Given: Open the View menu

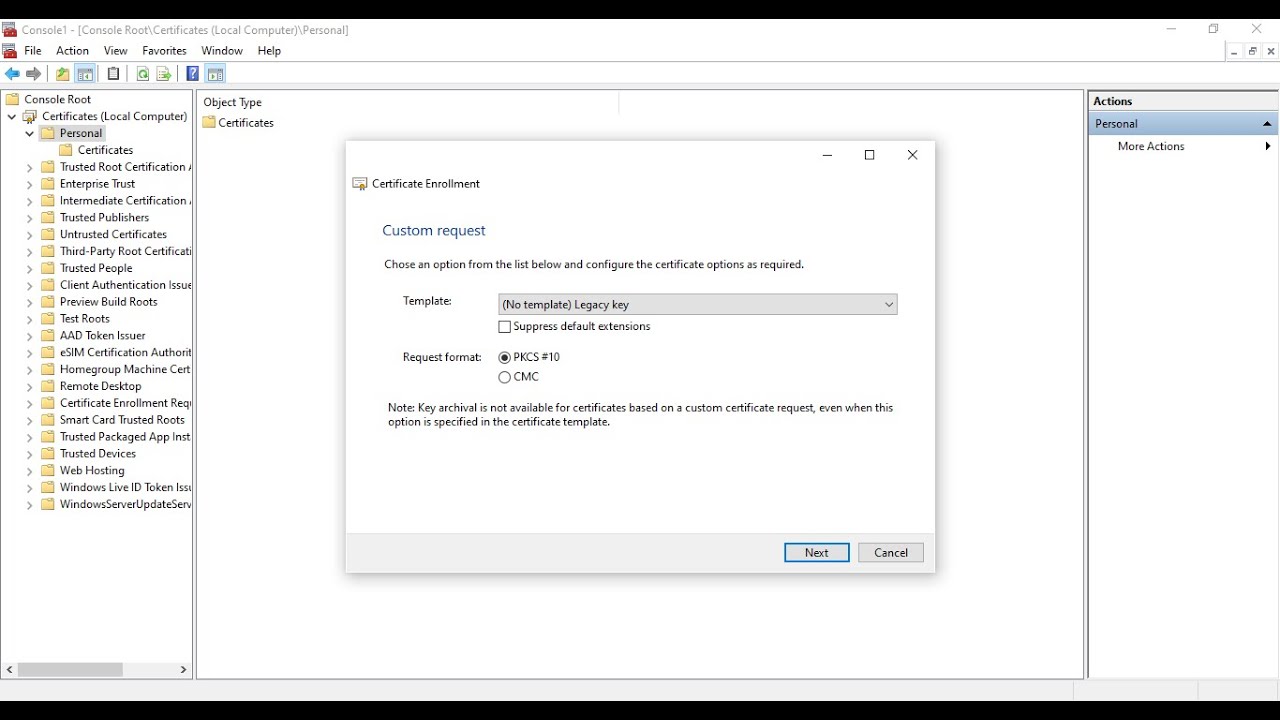Looking at the screenshot, I should pos(116,51).
